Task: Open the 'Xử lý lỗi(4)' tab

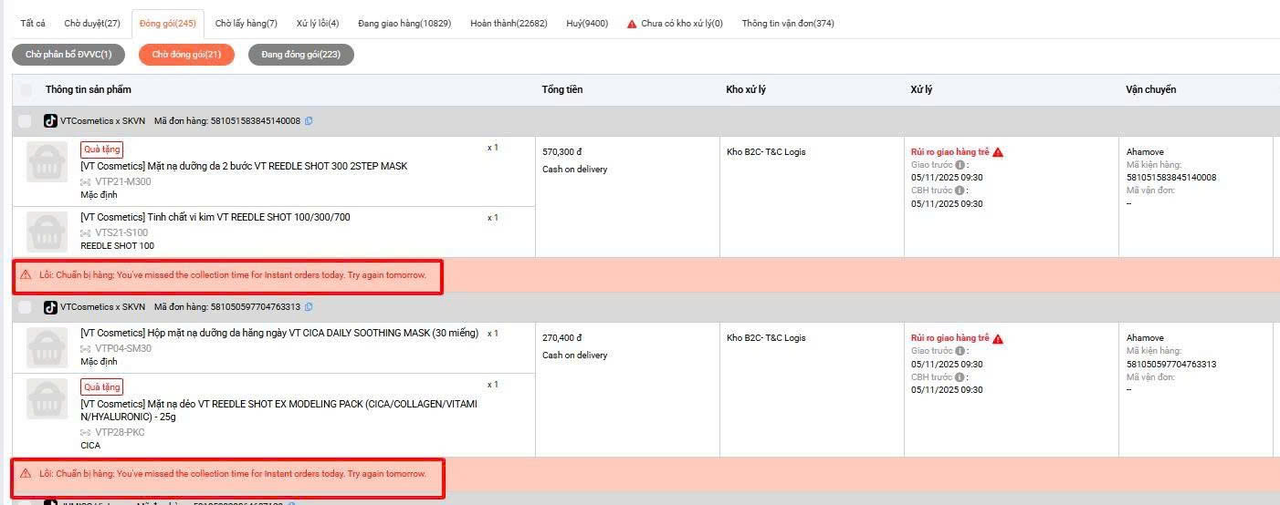Action: 317,23
